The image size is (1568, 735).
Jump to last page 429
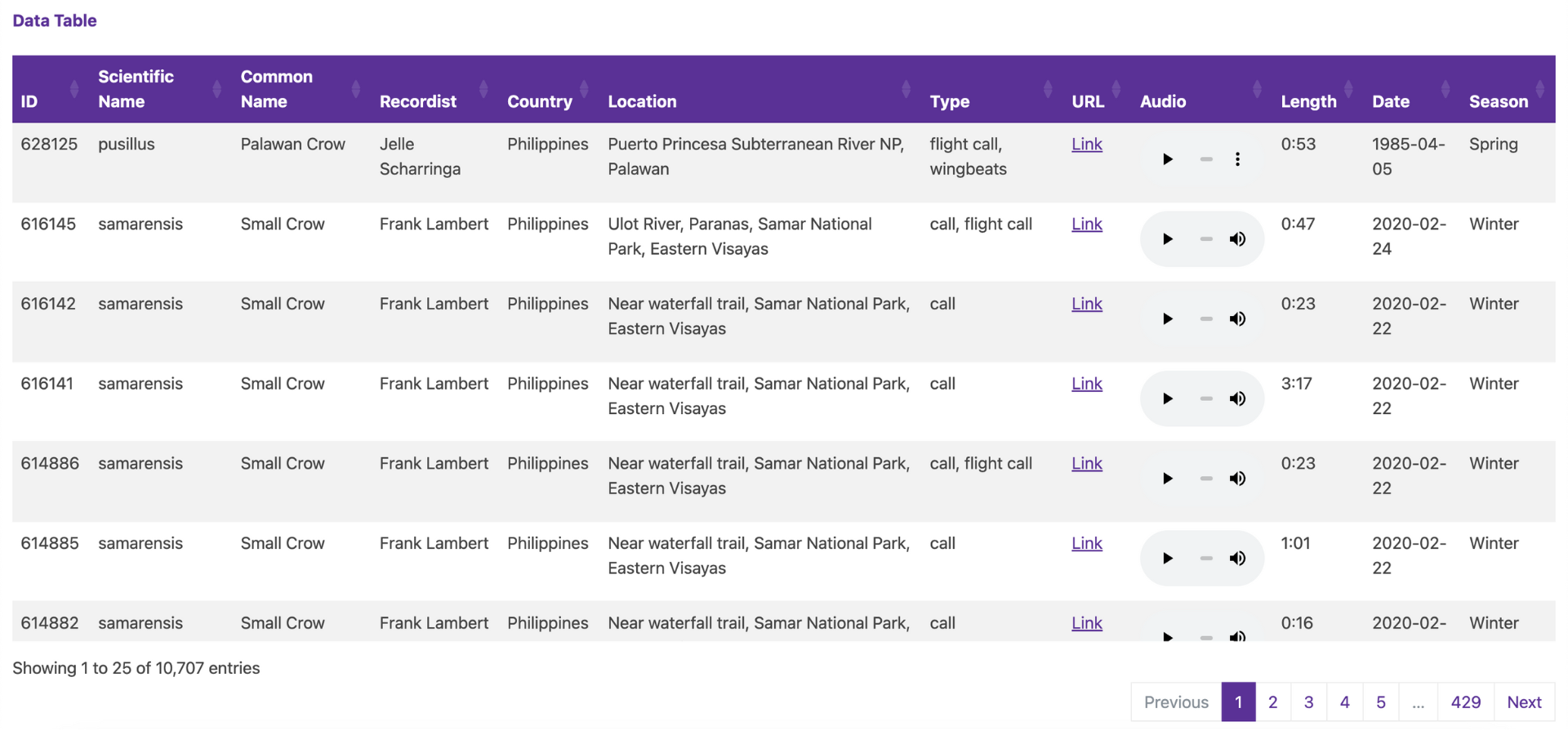[1466, 702]
